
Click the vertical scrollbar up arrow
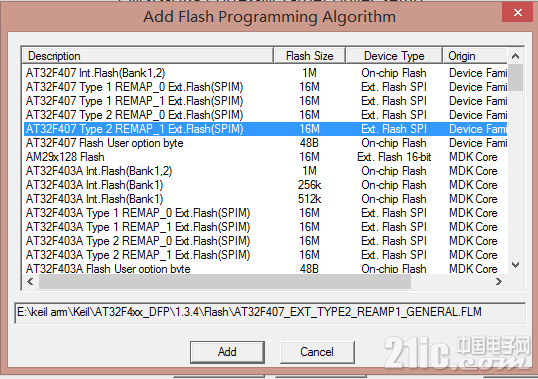[515, 56]
